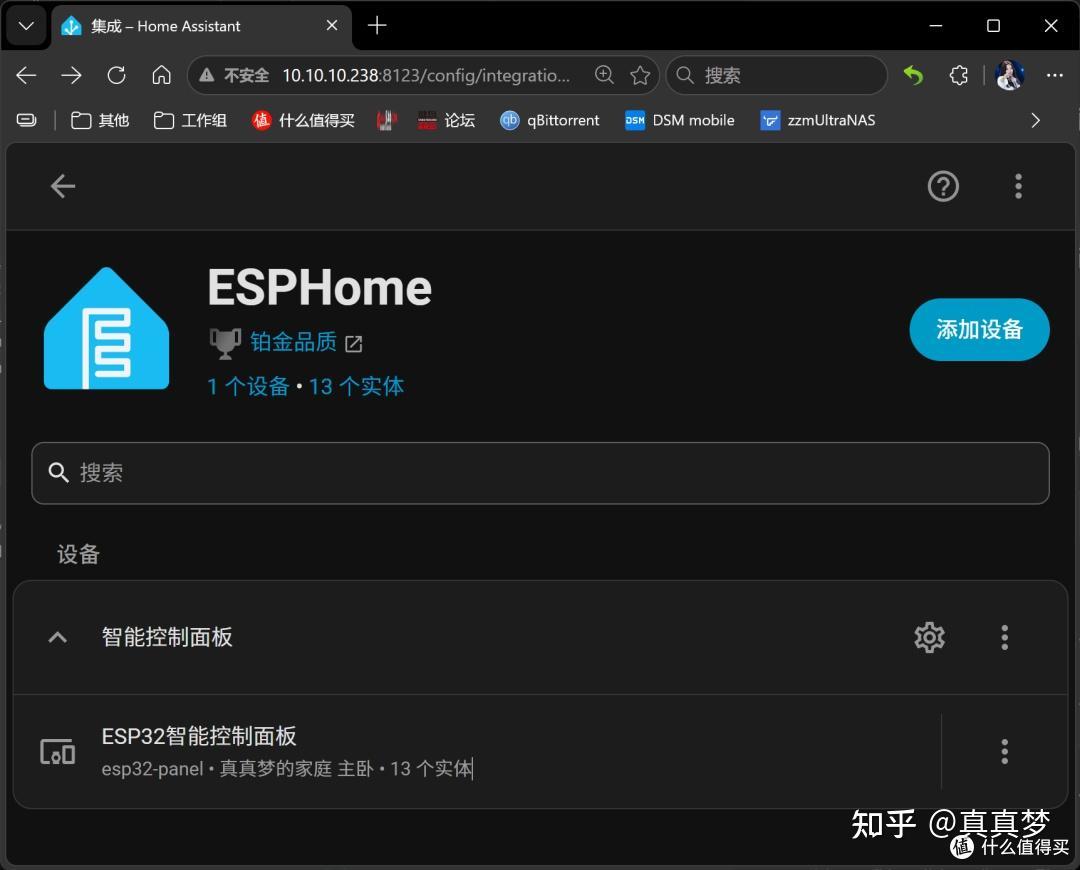The image size is (1080, 870).
Task: Open the ESP32智能控制面板 device
Action: pos(477,751)
